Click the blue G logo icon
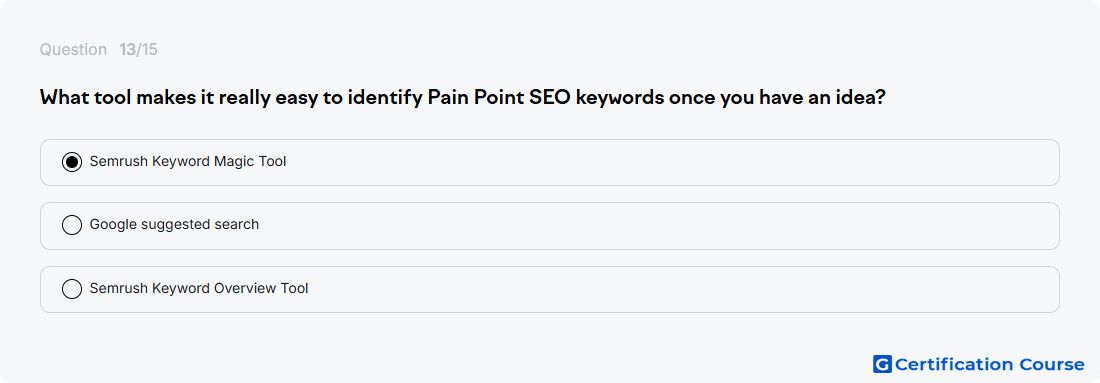 [882, 364]
